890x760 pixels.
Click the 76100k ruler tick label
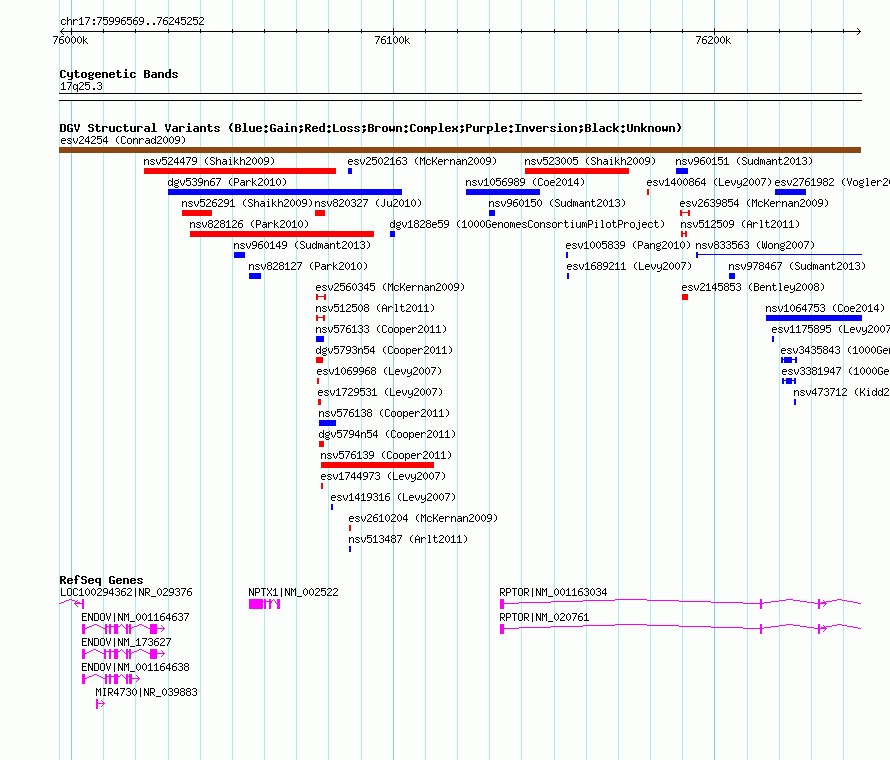coord(392,40)
